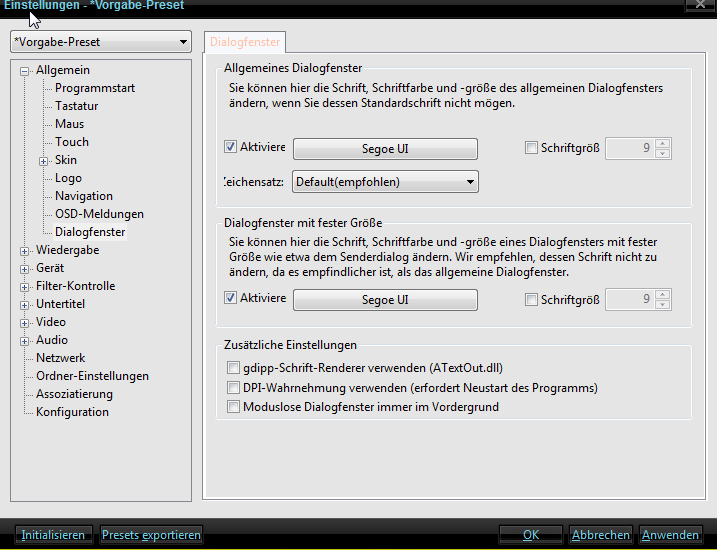The height and width of the screenshot is (550, 717).
Task: Click Presets exportieren button
Action: tap(151, 535)
